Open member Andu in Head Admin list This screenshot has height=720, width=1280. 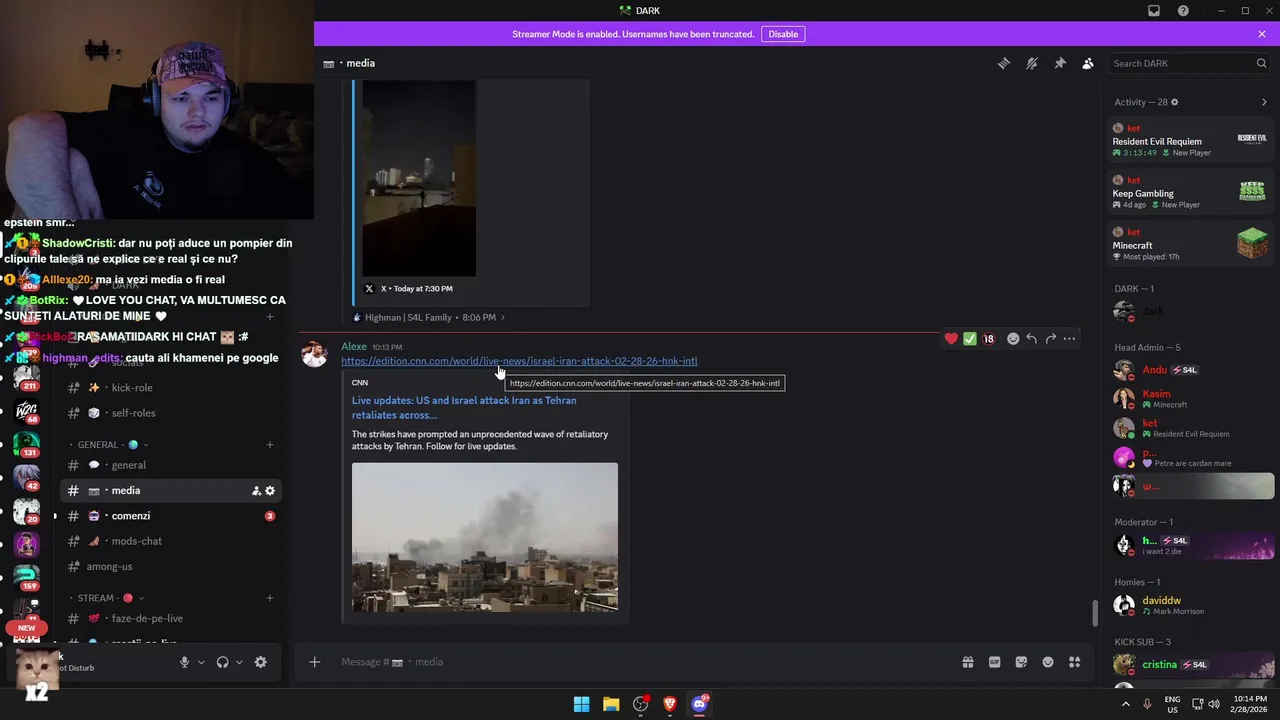click(x=1190, y=370)
